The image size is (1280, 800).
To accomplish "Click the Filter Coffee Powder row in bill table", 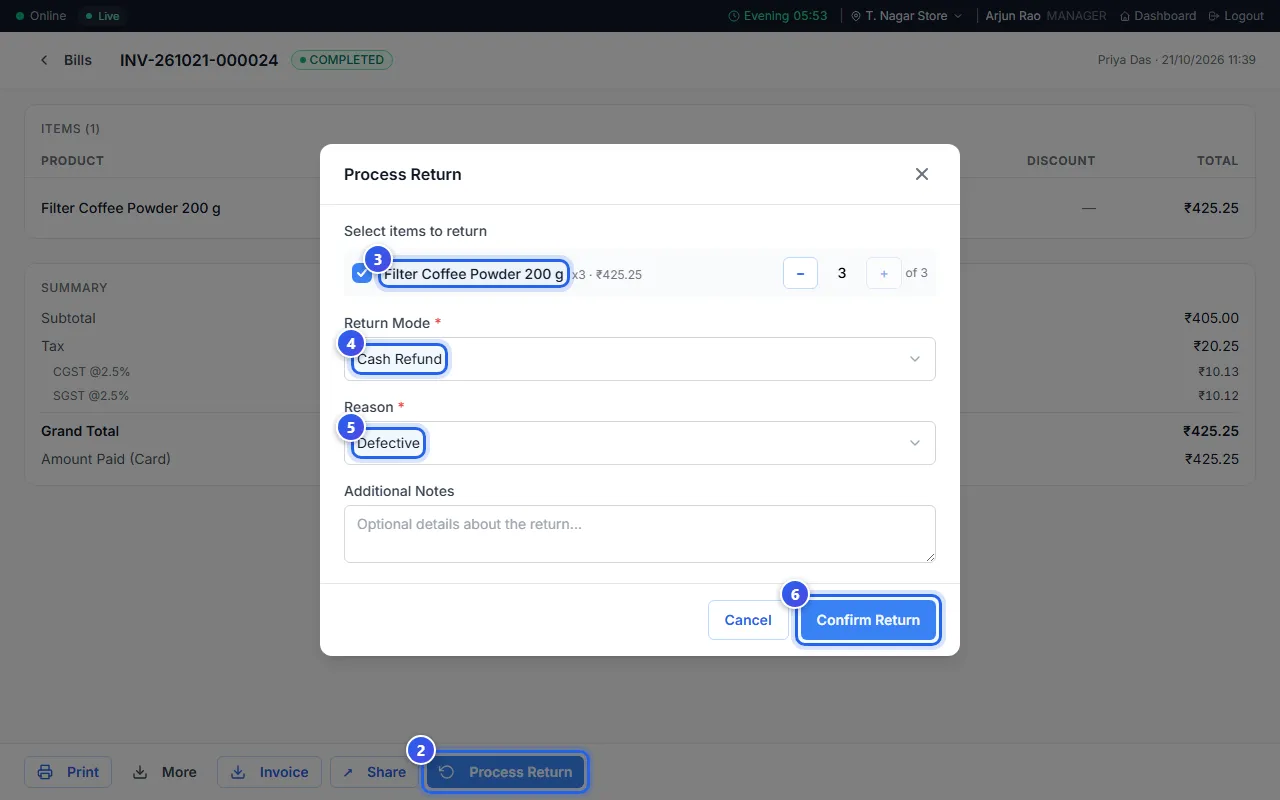I will pyautogui.click(x=640, y=208).
